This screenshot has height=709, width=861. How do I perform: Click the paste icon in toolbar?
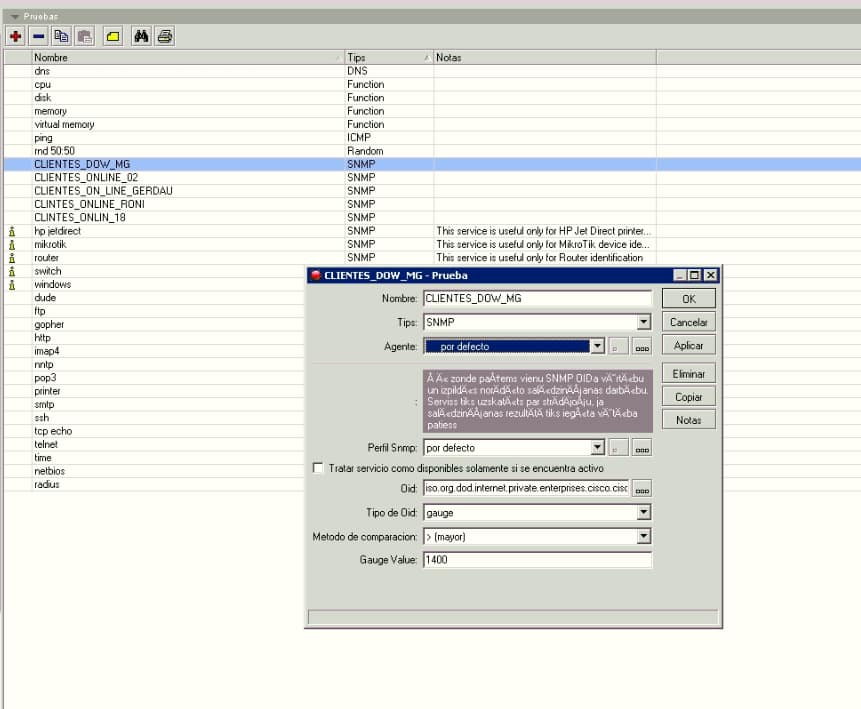click(x=85, y=36)
